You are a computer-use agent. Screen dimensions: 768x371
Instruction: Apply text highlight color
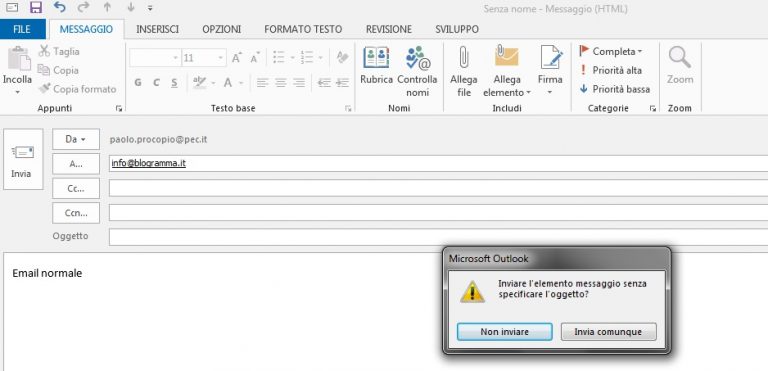pyautogui.click(x=199, y=82)
